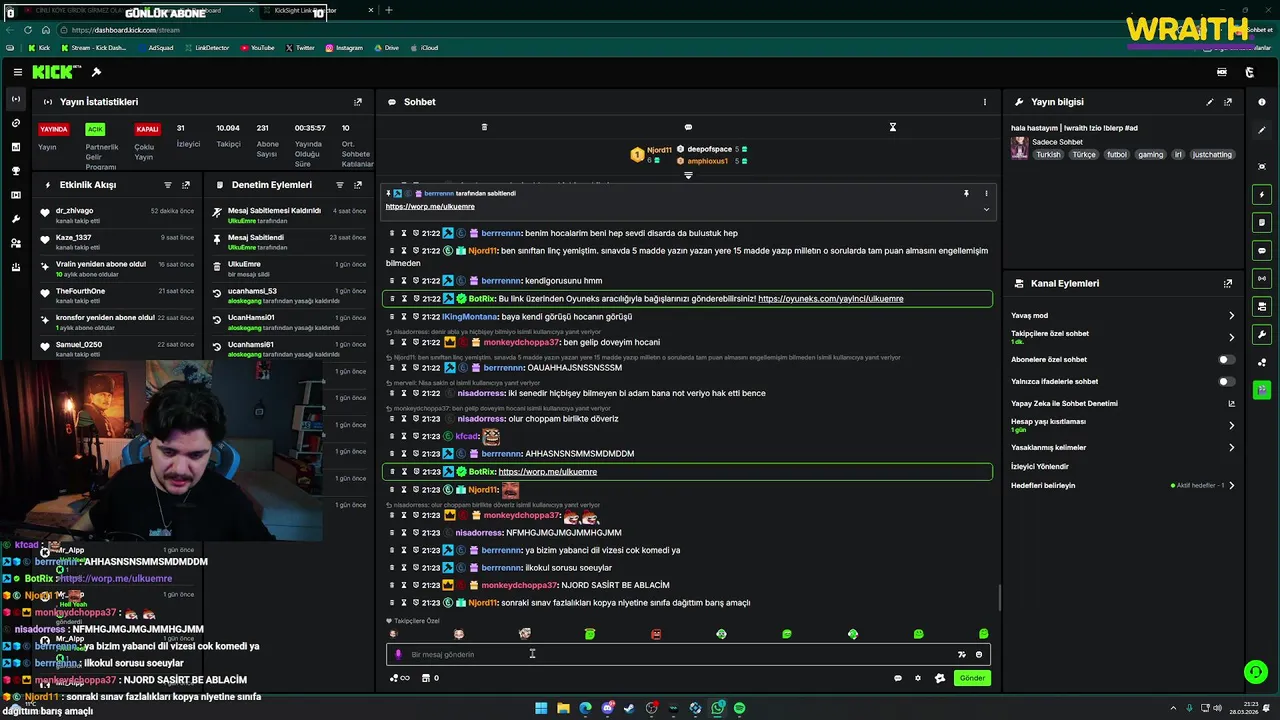Image resolution: width=1280 pixels, height=720 pixels.
Task: Pop out the Etkinlik Akışı panel
Action: coord(186,185)
